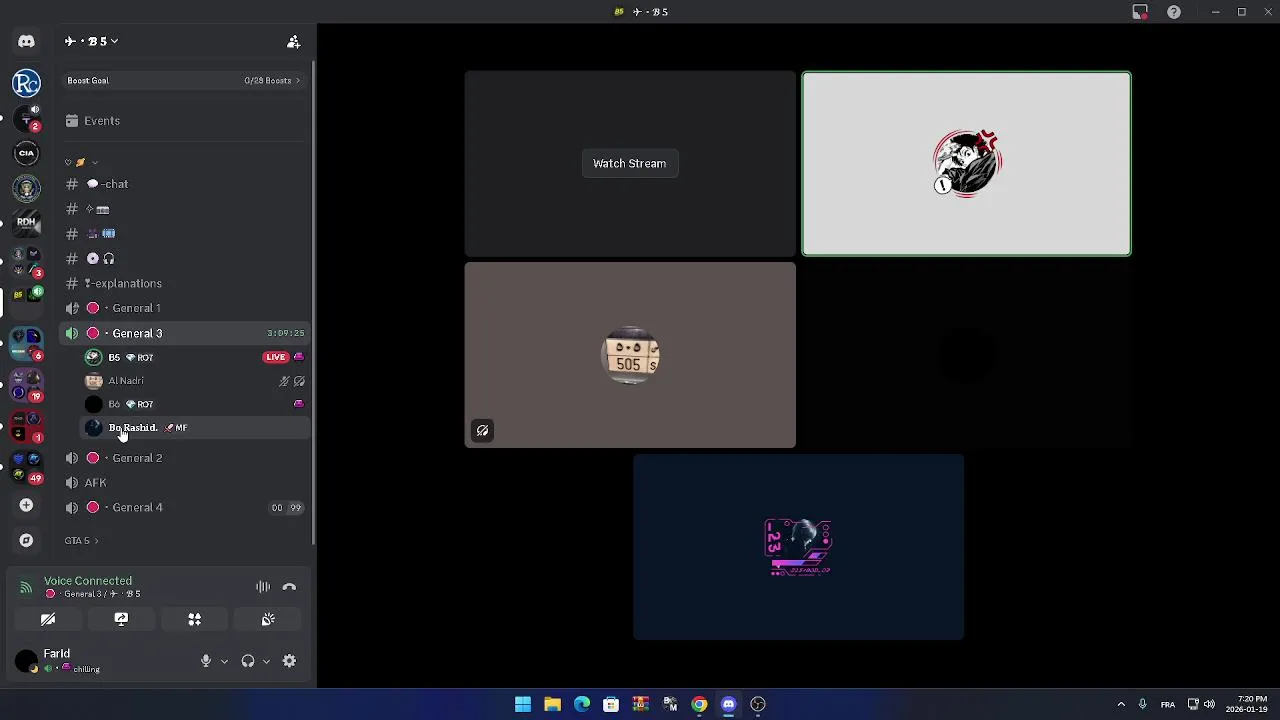The image size is (1280, 720).
Task: Open server folder with badge 19
Action: tap(26, 385)
